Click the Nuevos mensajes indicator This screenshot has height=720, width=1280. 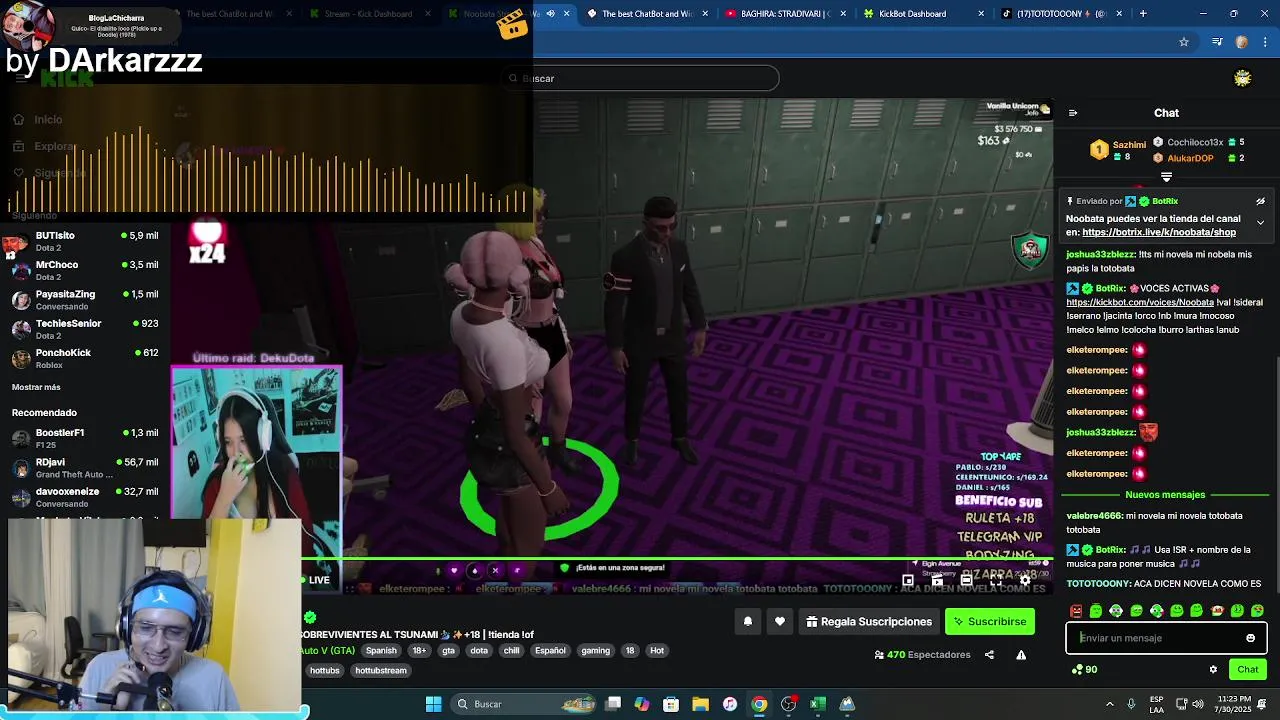click(1165, 495)
